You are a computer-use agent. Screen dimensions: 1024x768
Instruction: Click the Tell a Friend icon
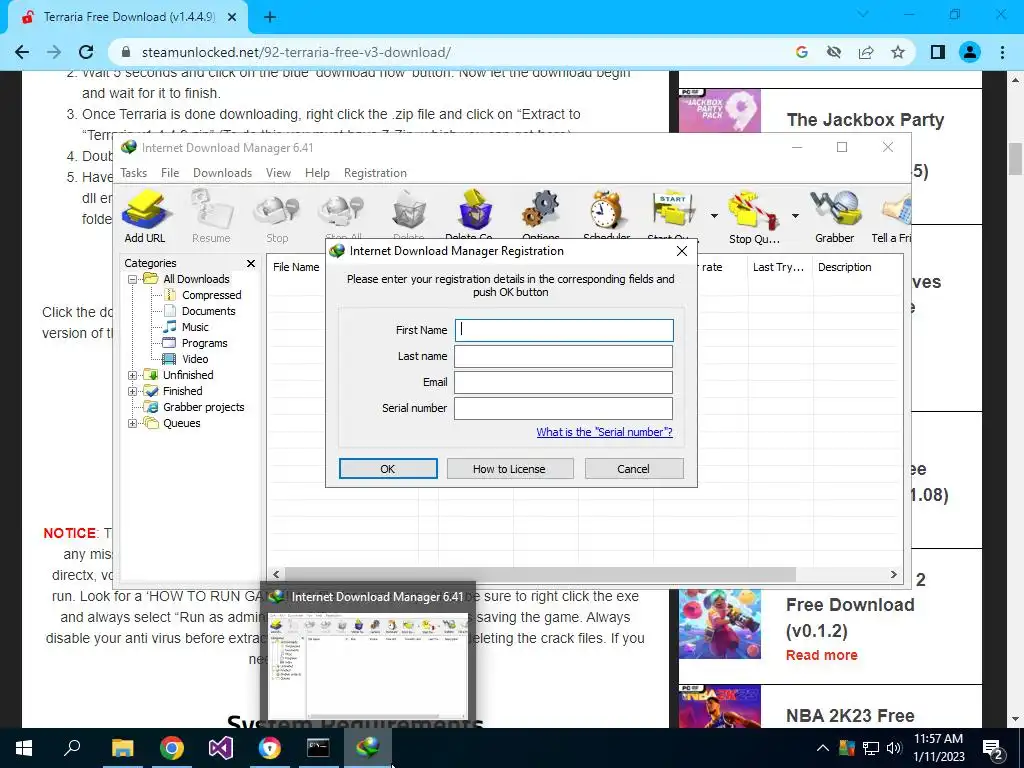pos(892,216)
